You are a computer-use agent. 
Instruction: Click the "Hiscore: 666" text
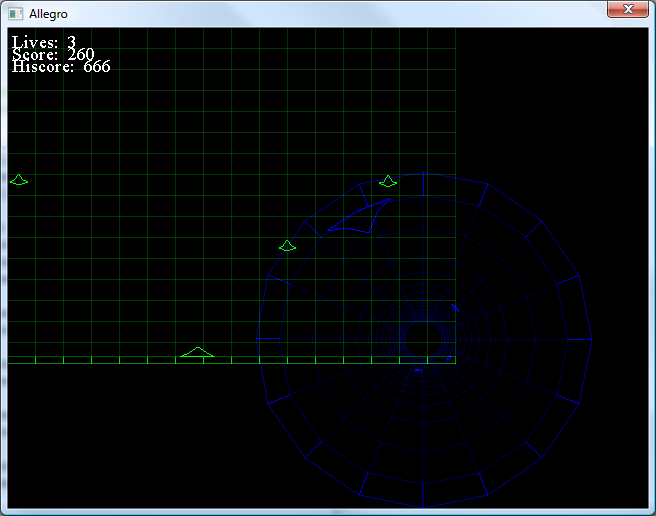click(61, 66)
